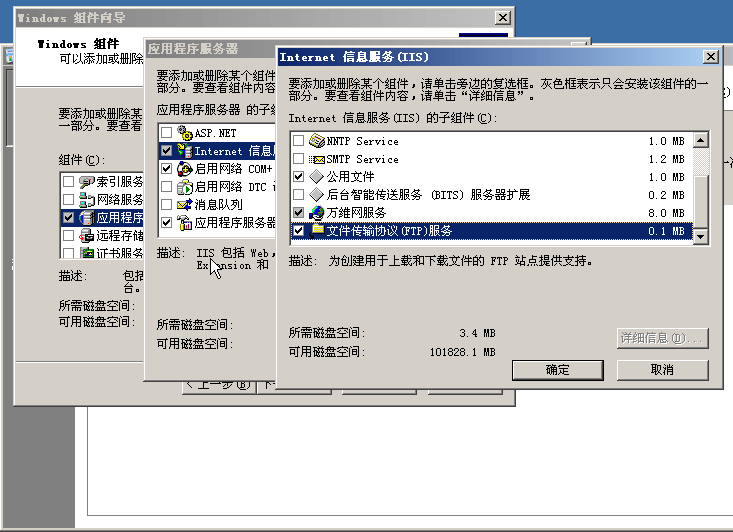Uncheck the 启用网络 COM+ checkbox
The height and width of the screenshot is (532, 733).
[166, 169]
